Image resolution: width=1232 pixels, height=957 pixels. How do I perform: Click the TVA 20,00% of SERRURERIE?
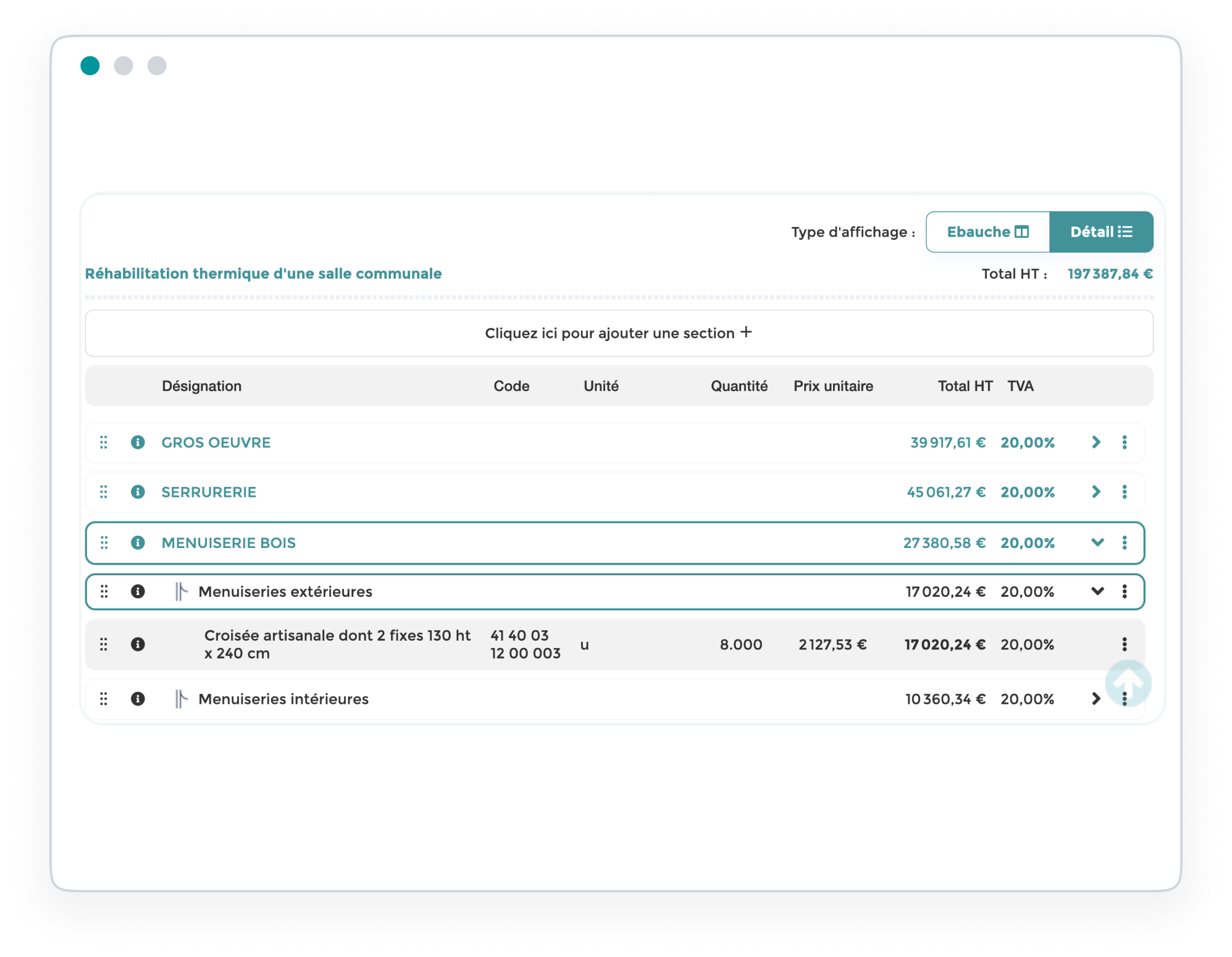coord(1028,492)
